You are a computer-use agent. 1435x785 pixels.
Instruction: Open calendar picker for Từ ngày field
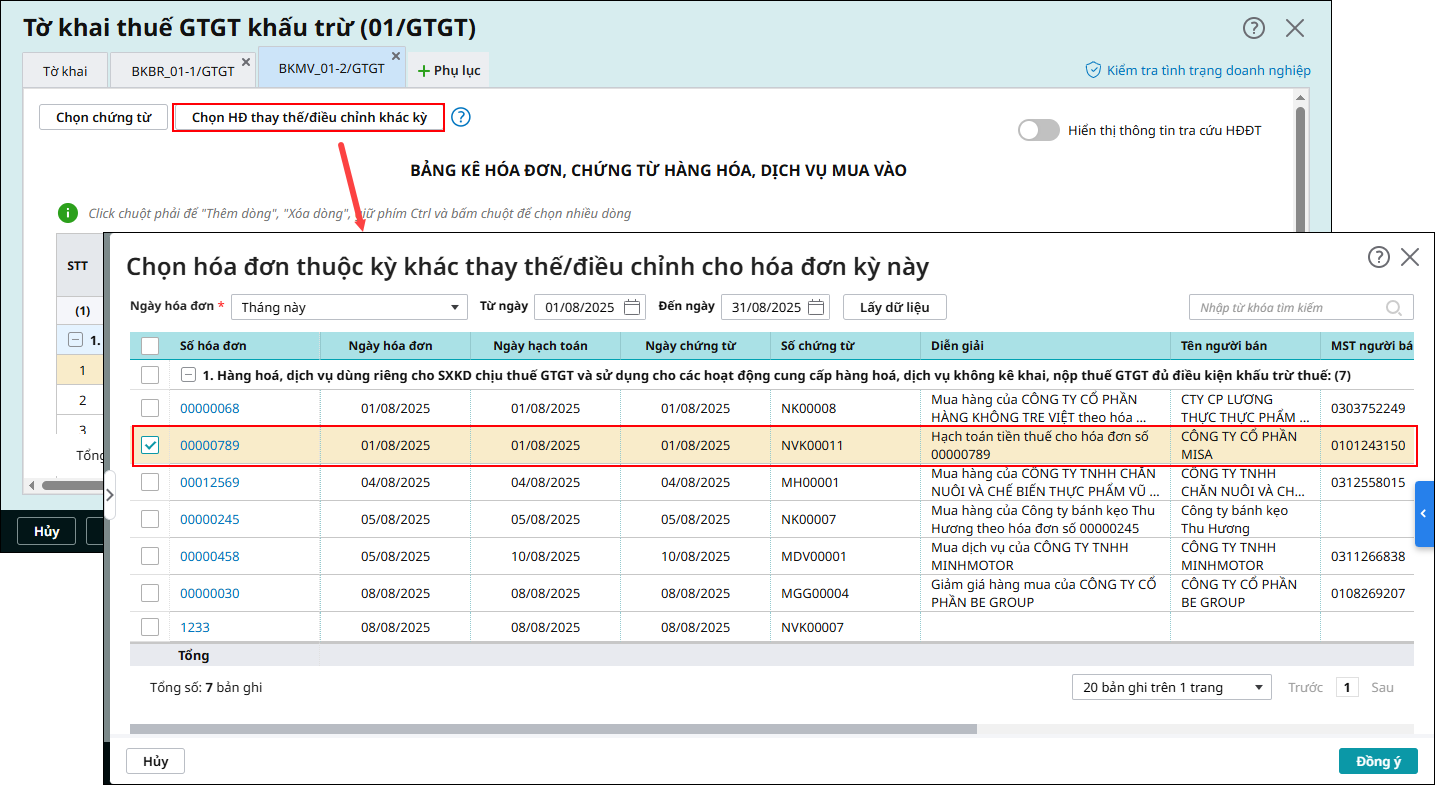(x=632, y=307)
